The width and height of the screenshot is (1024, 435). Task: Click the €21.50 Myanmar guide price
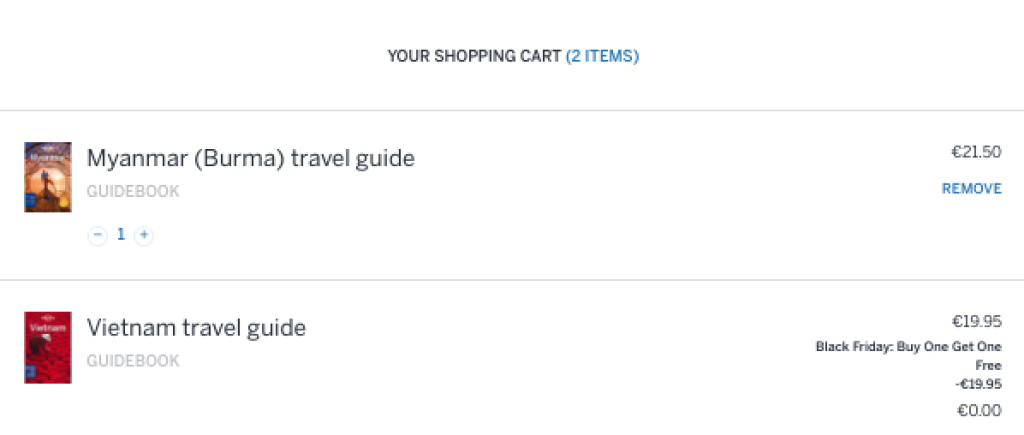(x=976, y=152)
